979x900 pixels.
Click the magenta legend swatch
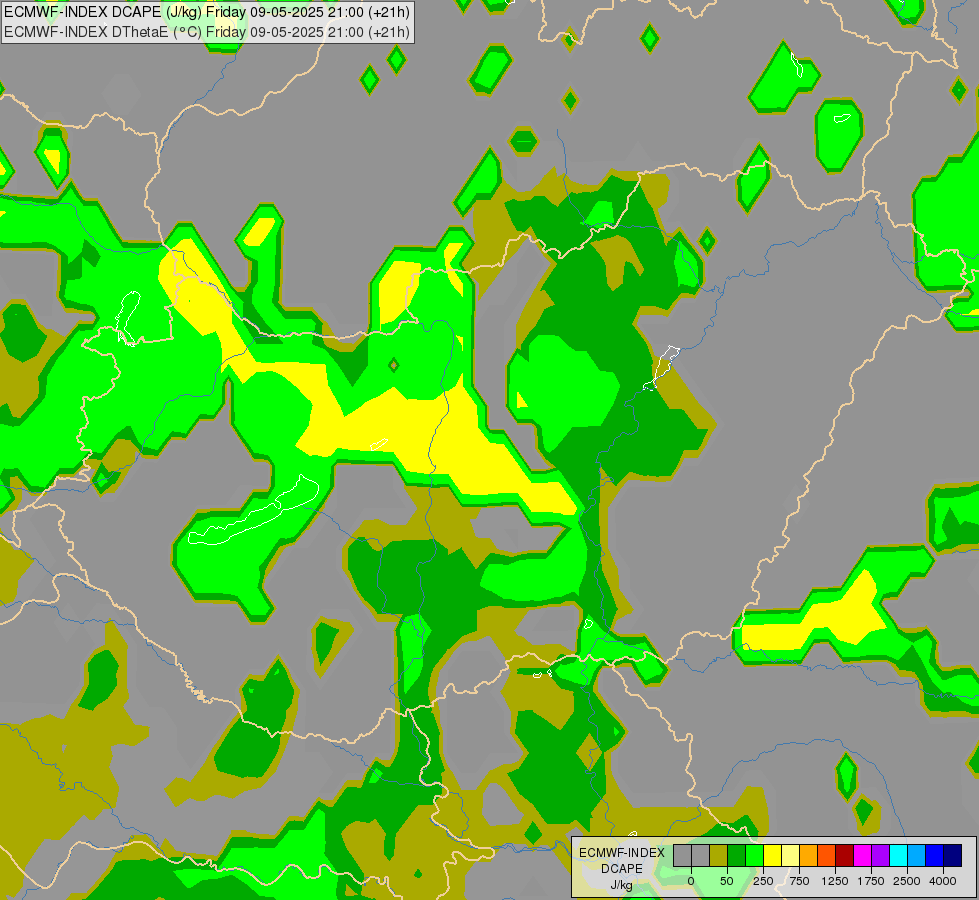[862, 855]
